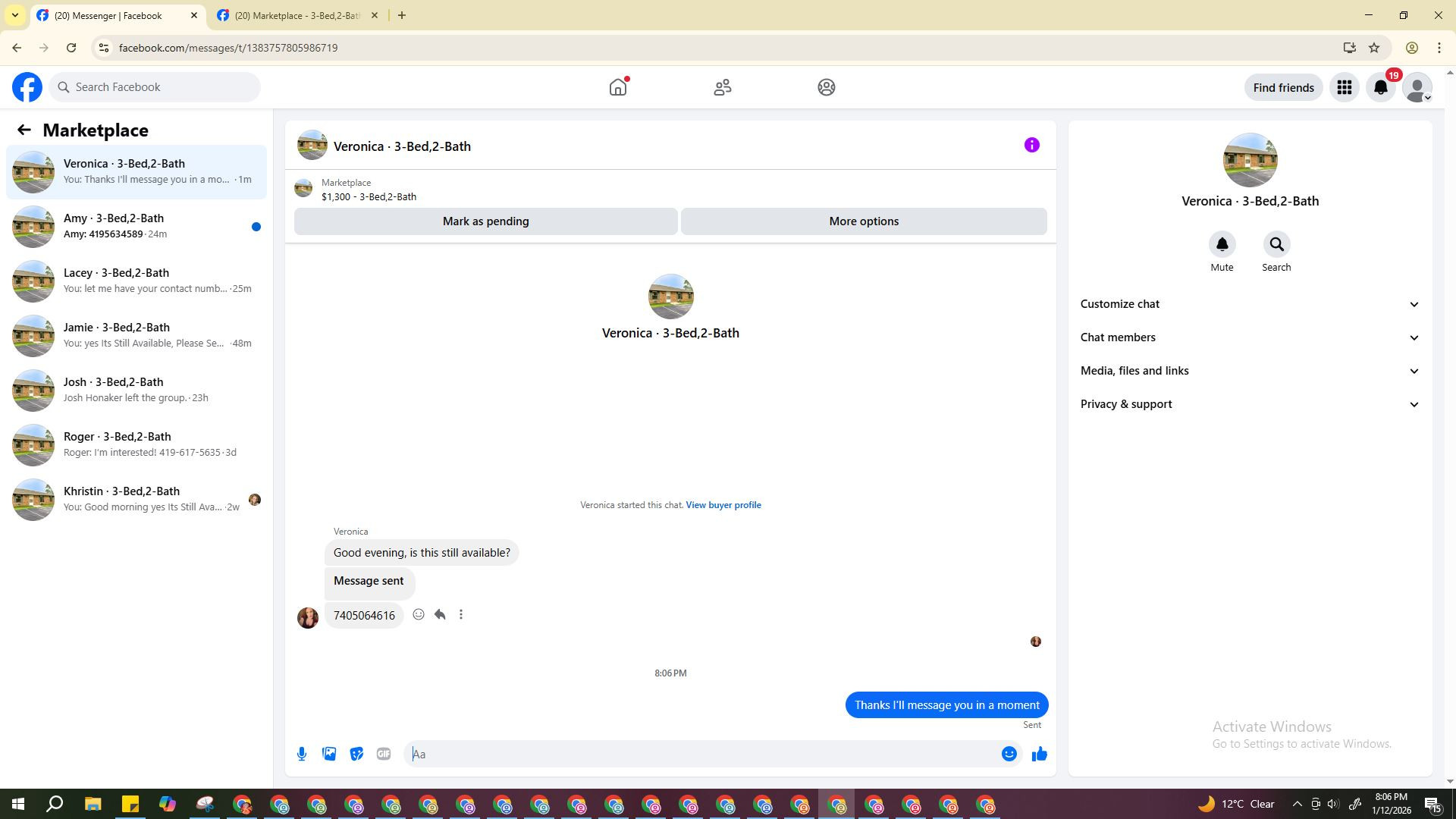Mute the Veronica conversation
The width and height of the screenshot is (1456, 819).
tap(1222, 245)
